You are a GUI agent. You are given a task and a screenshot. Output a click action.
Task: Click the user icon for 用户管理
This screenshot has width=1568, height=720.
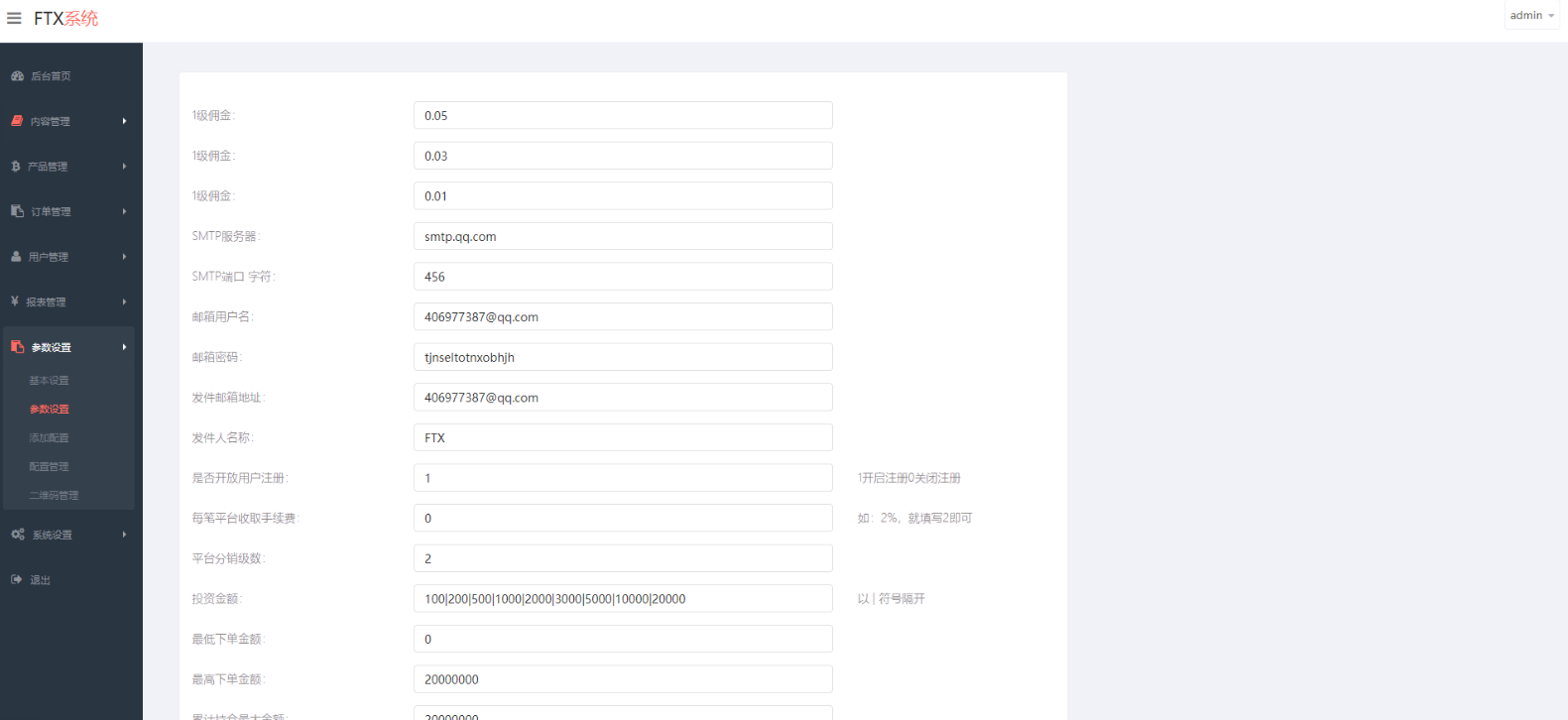pyautogui.click(x=16, y=257)
